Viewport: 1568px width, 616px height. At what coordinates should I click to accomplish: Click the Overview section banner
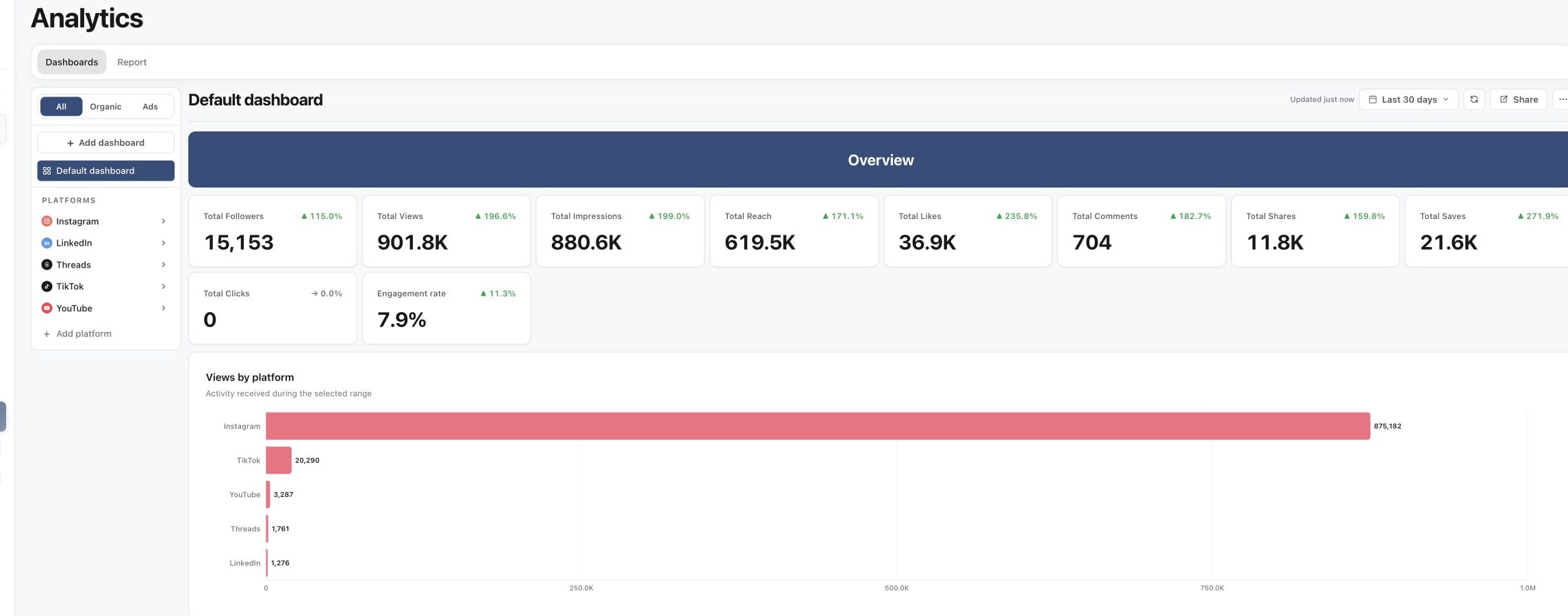pyautogui.click(x=878, y=159)
